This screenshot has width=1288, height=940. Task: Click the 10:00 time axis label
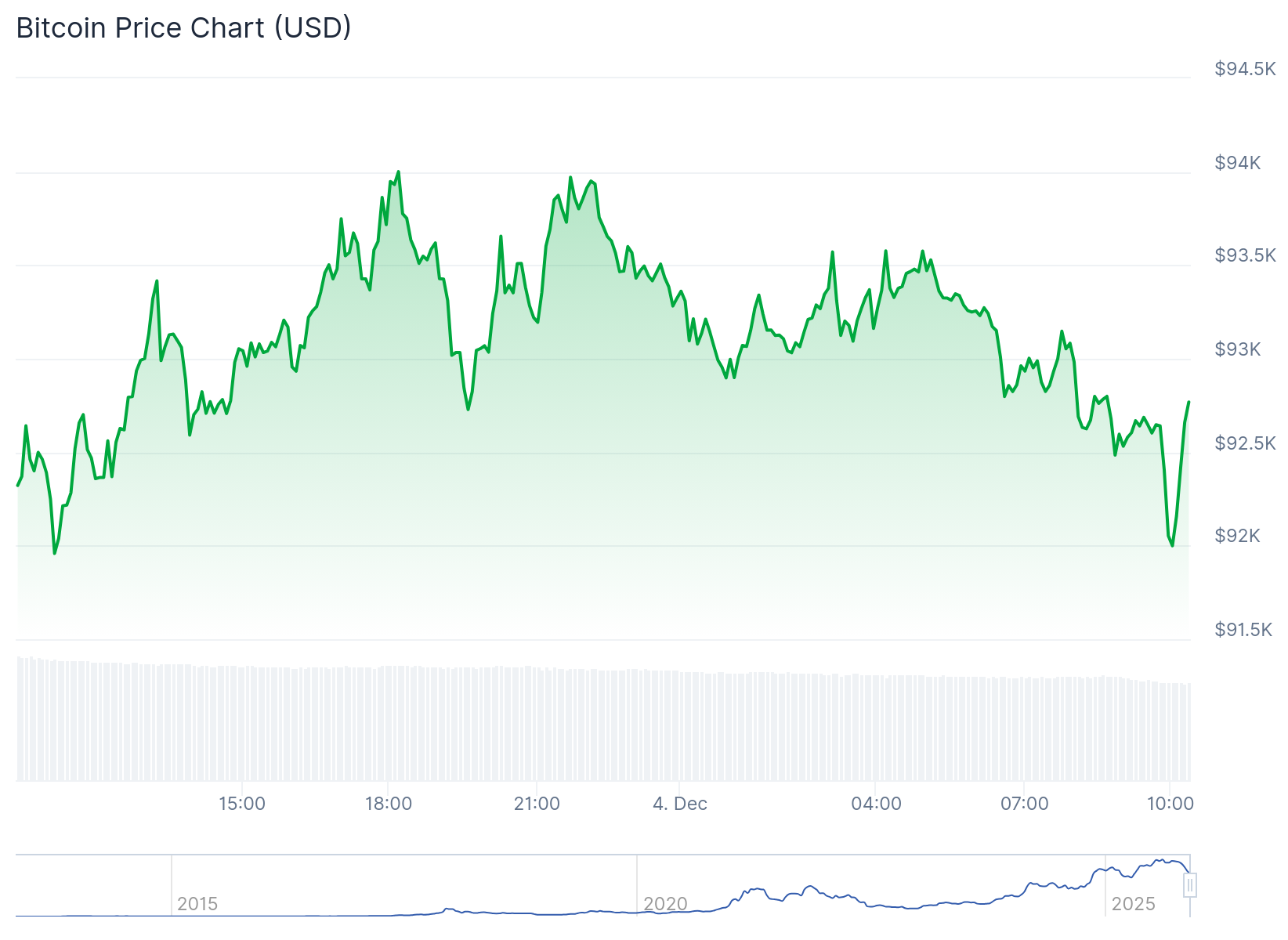(1170, 804)
